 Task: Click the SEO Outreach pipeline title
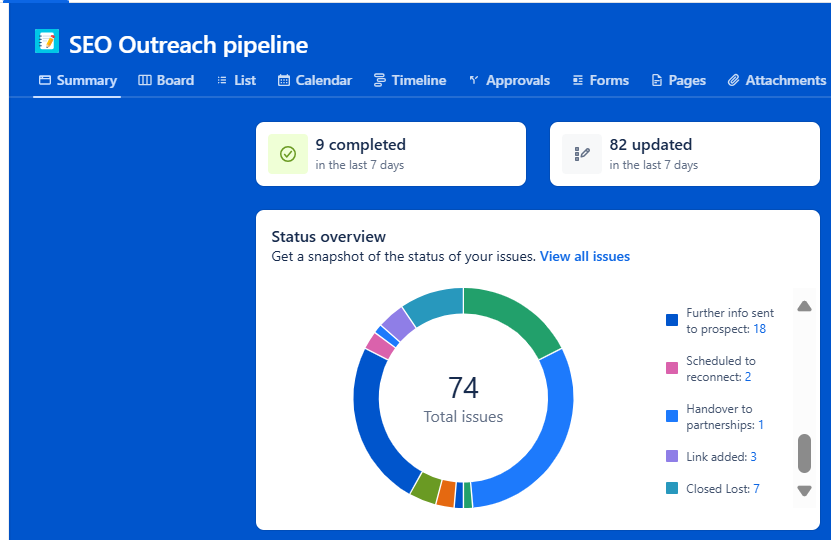(x=188, y=45)
